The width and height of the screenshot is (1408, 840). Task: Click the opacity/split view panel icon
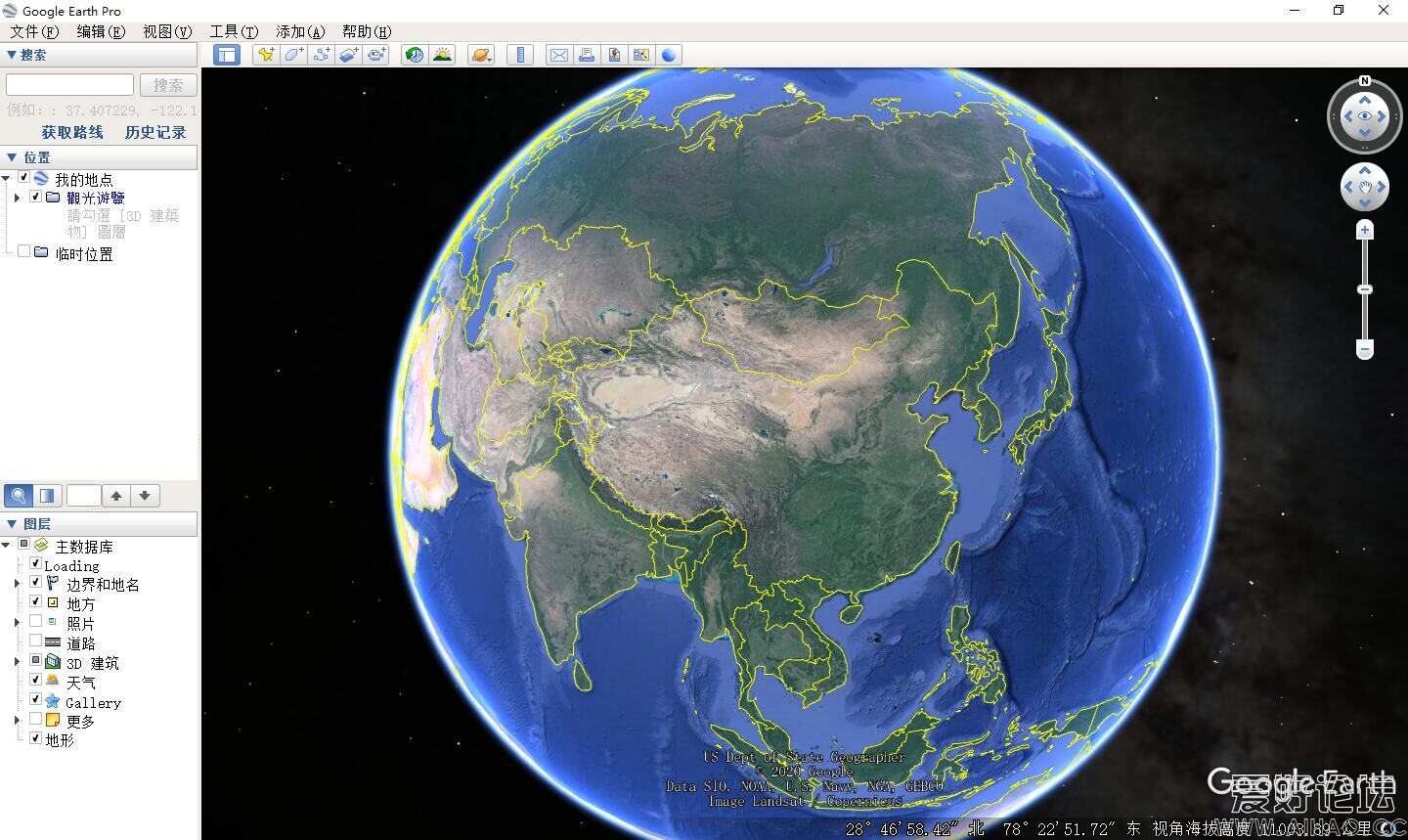(47, 496)
